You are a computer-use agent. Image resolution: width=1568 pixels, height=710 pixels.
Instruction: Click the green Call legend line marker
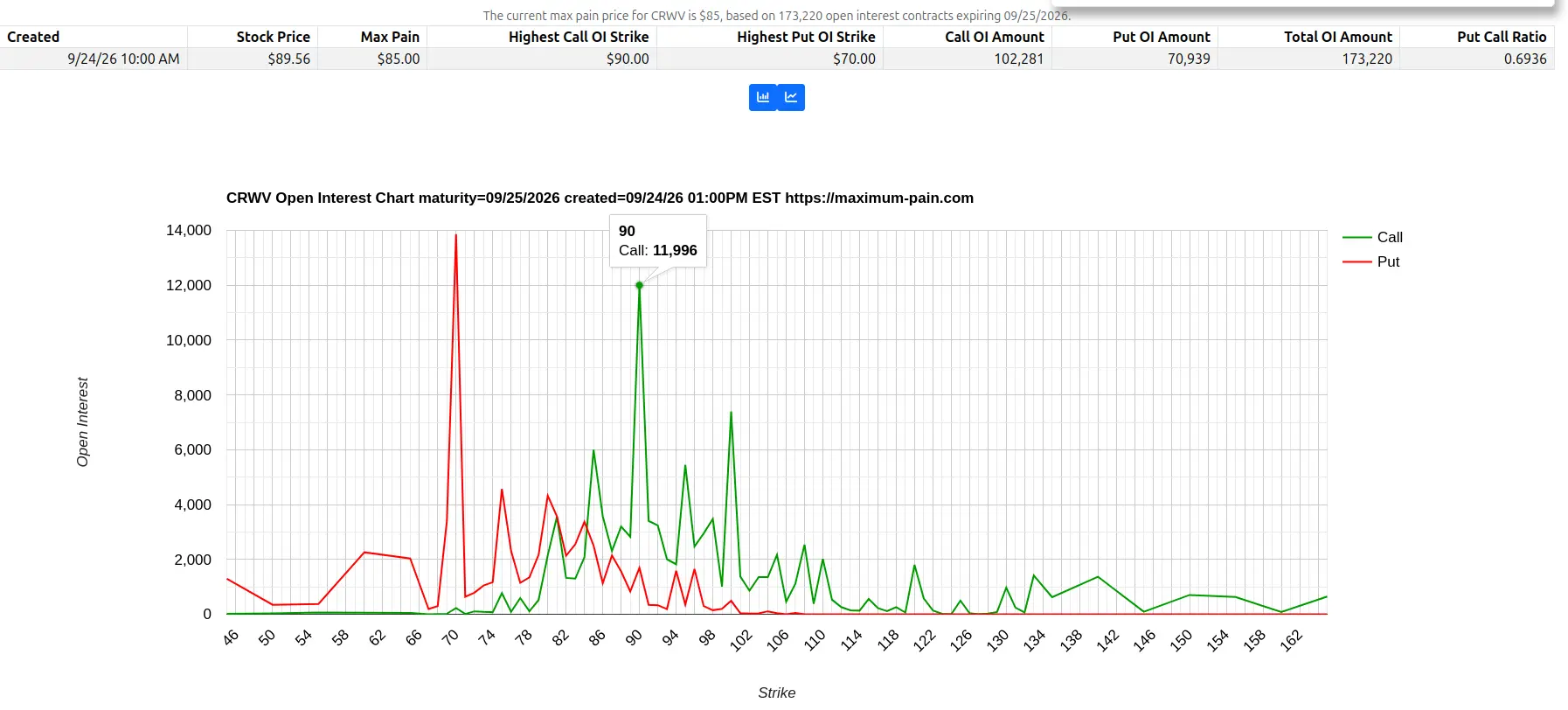click(x=1357, y=237)
